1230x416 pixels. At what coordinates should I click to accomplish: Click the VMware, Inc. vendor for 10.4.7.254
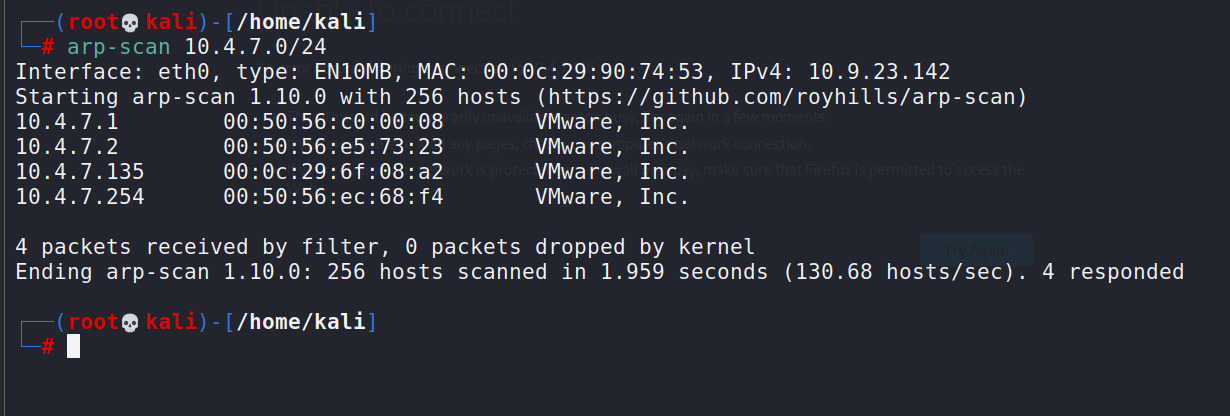(x=612, y=197)
